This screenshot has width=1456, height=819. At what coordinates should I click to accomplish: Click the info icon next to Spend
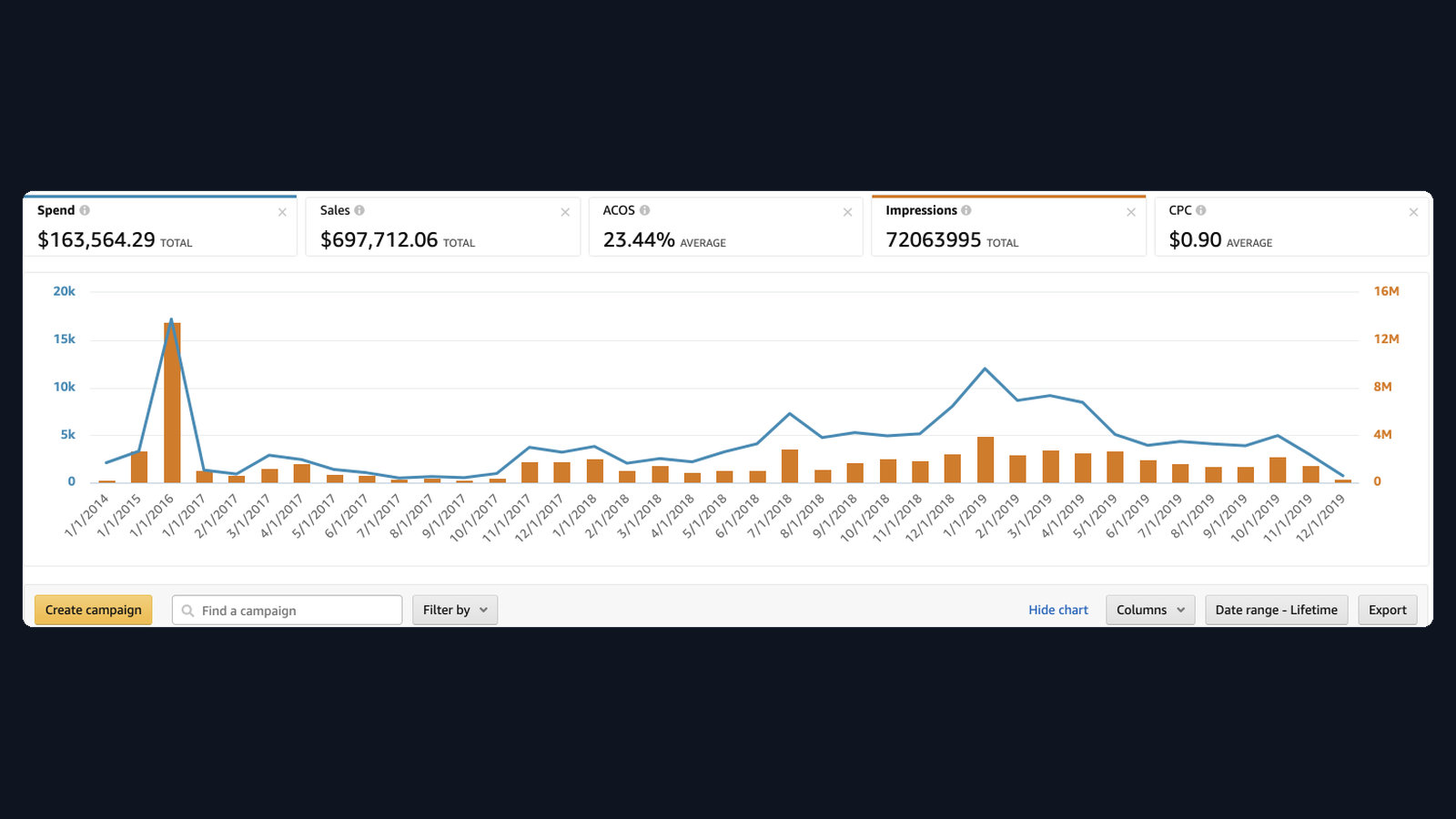pos(85,210)
